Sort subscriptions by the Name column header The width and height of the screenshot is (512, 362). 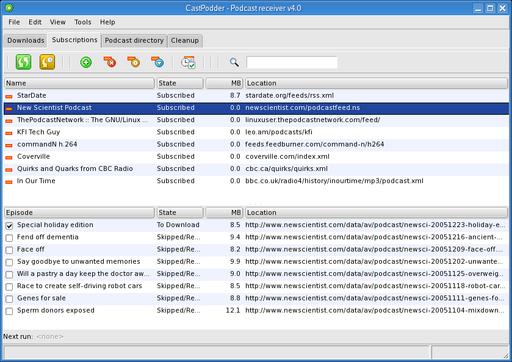[x=79, y=83]
